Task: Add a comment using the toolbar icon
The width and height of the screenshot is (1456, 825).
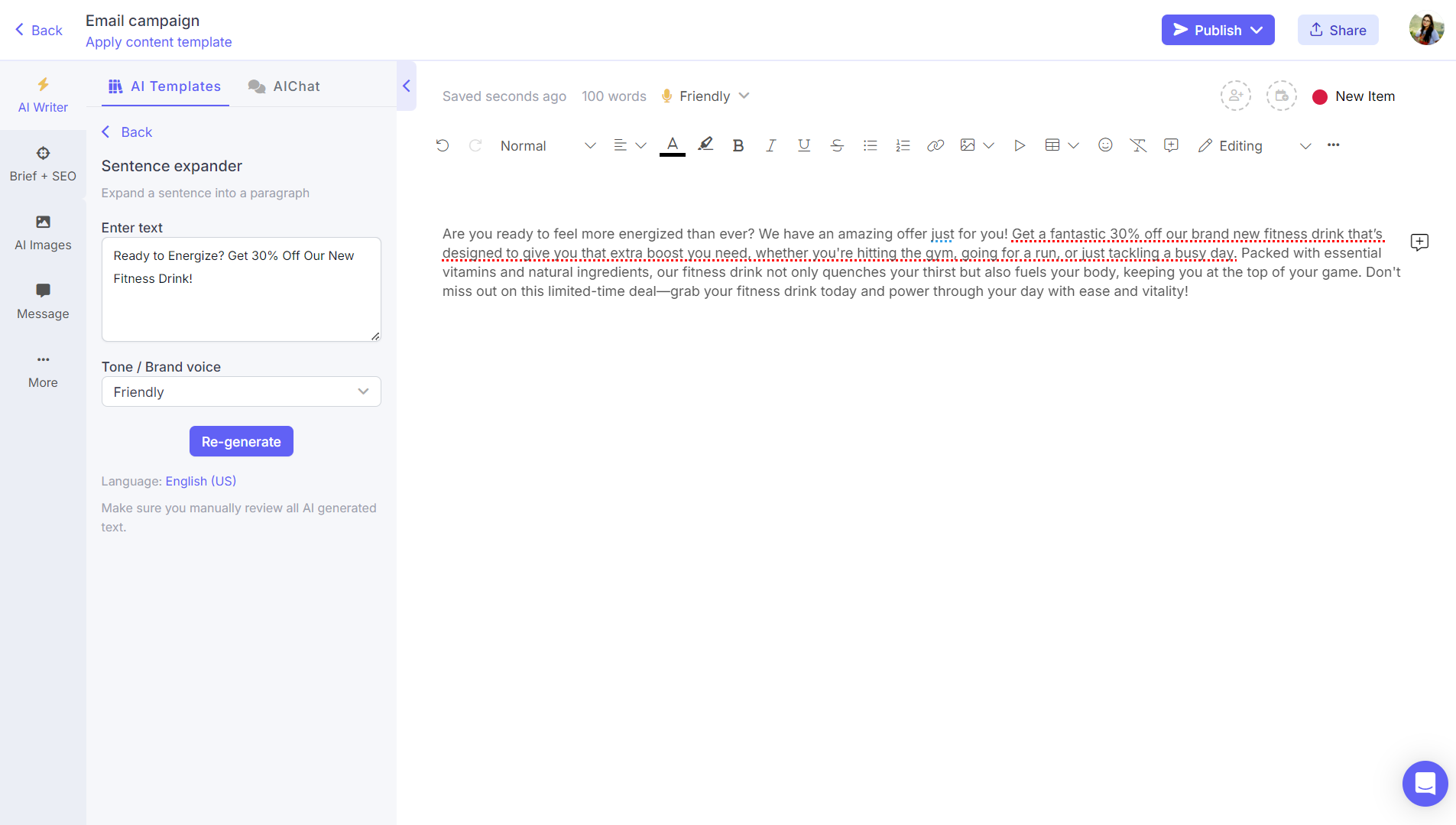Action: pyautogui.click(x=1171, y=145)
